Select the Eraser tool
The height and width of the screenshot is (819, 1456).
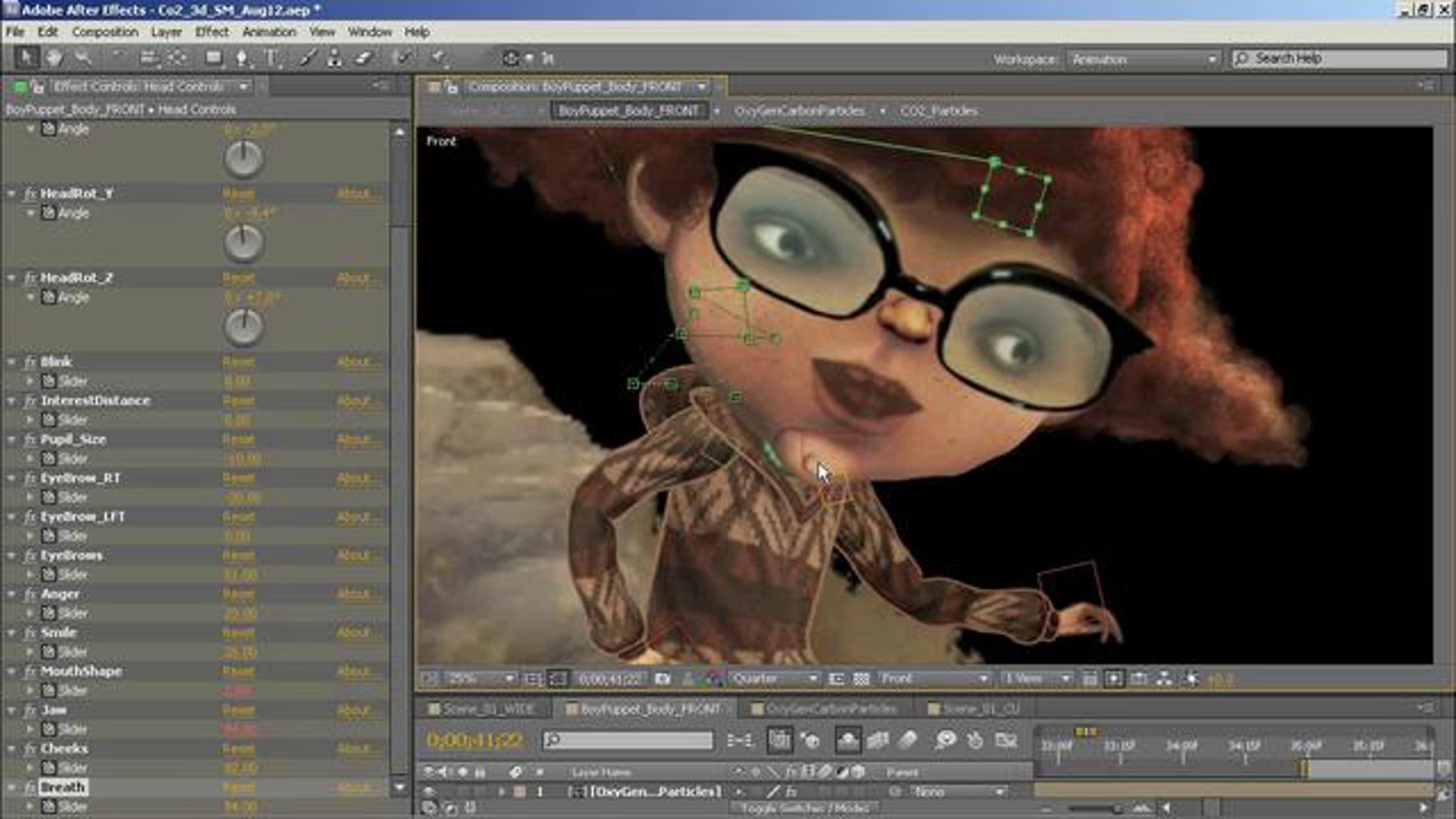363,58
